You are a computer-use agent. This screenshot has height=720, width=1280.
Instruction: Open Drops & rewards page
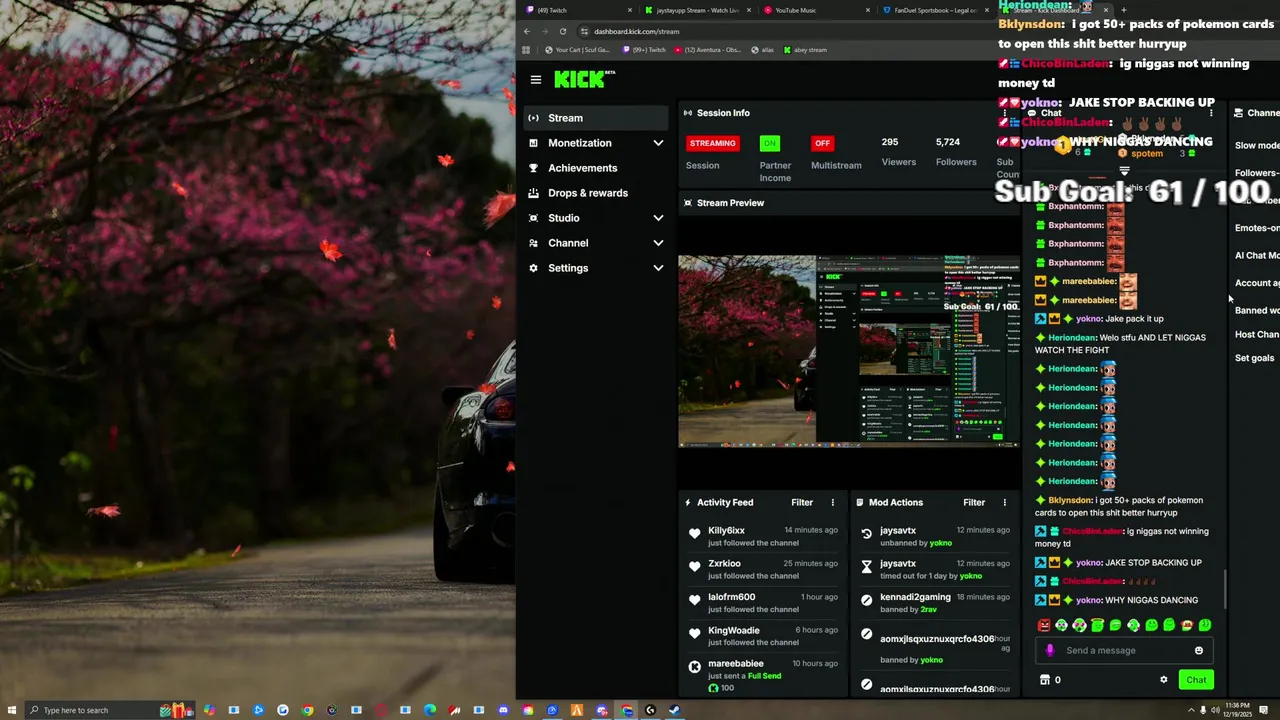coord(597,193)
